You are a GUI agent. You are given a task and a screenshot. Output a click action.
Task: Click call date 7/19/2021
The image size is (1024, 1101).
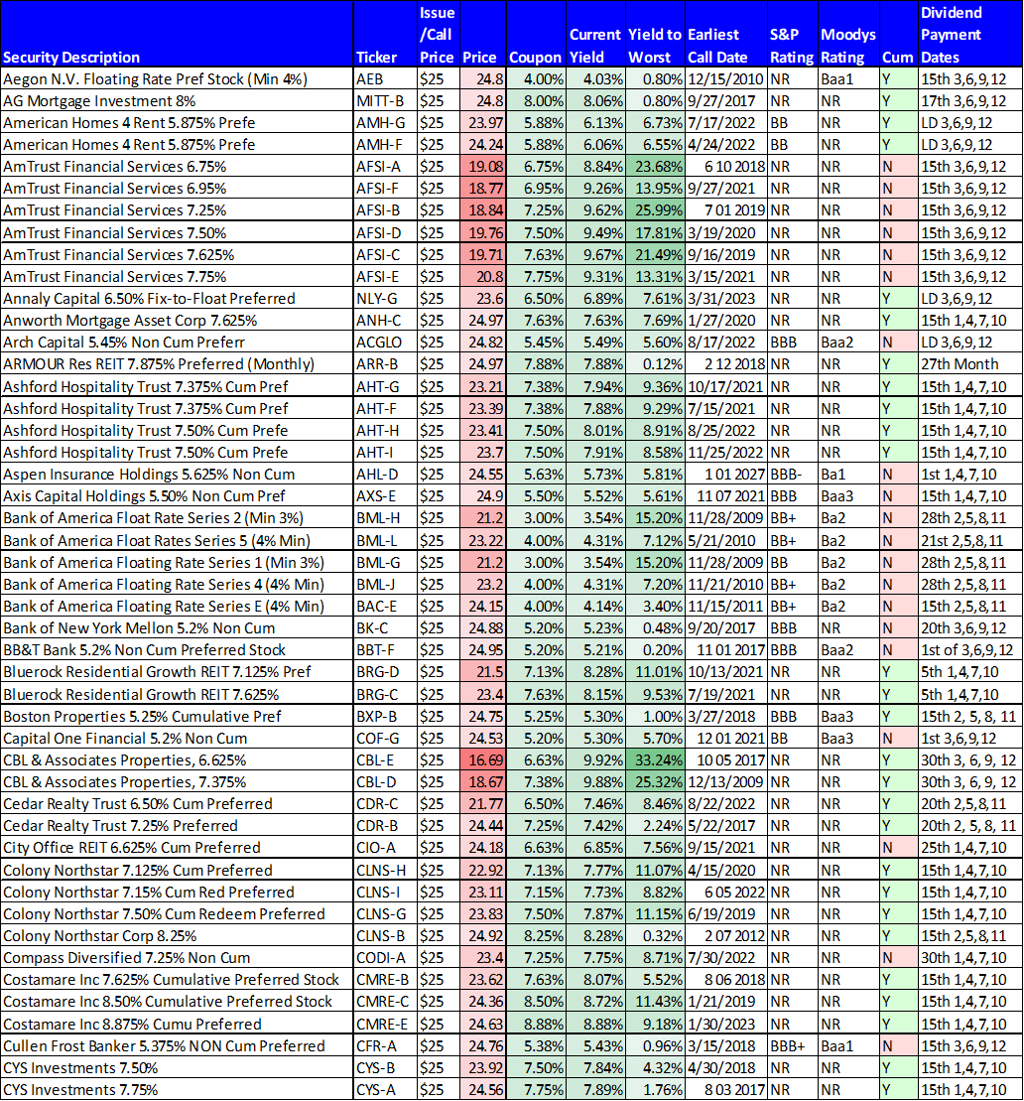click(726, 695)
